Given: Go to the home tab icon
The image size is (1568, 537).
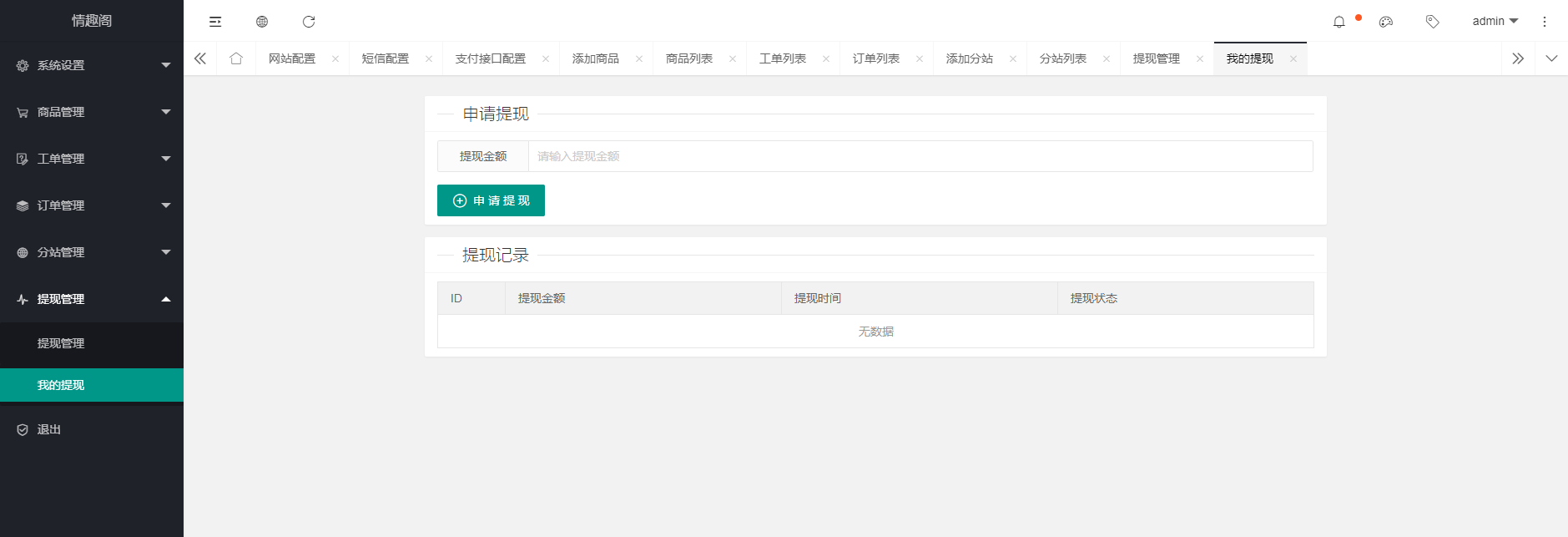Looking at the screenshot, I should tap(236, 58).
